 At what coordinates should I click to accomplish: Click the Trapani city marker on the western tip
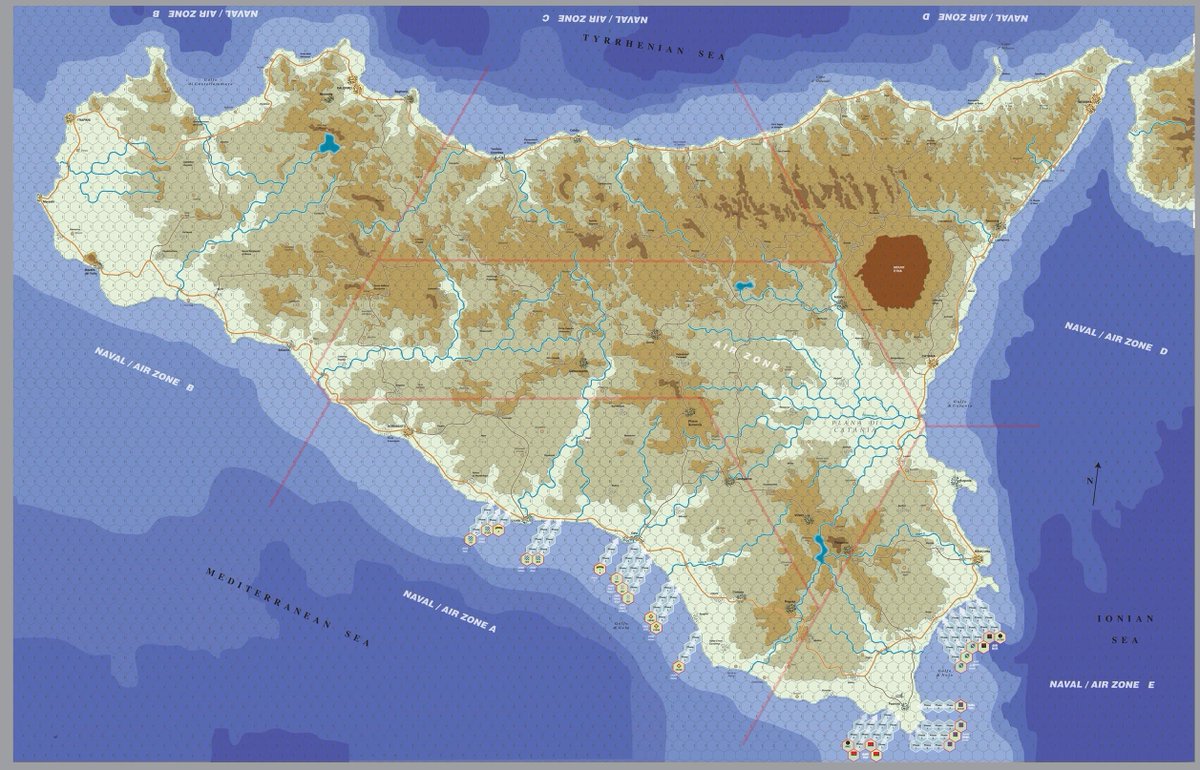(x=70, y=119)
